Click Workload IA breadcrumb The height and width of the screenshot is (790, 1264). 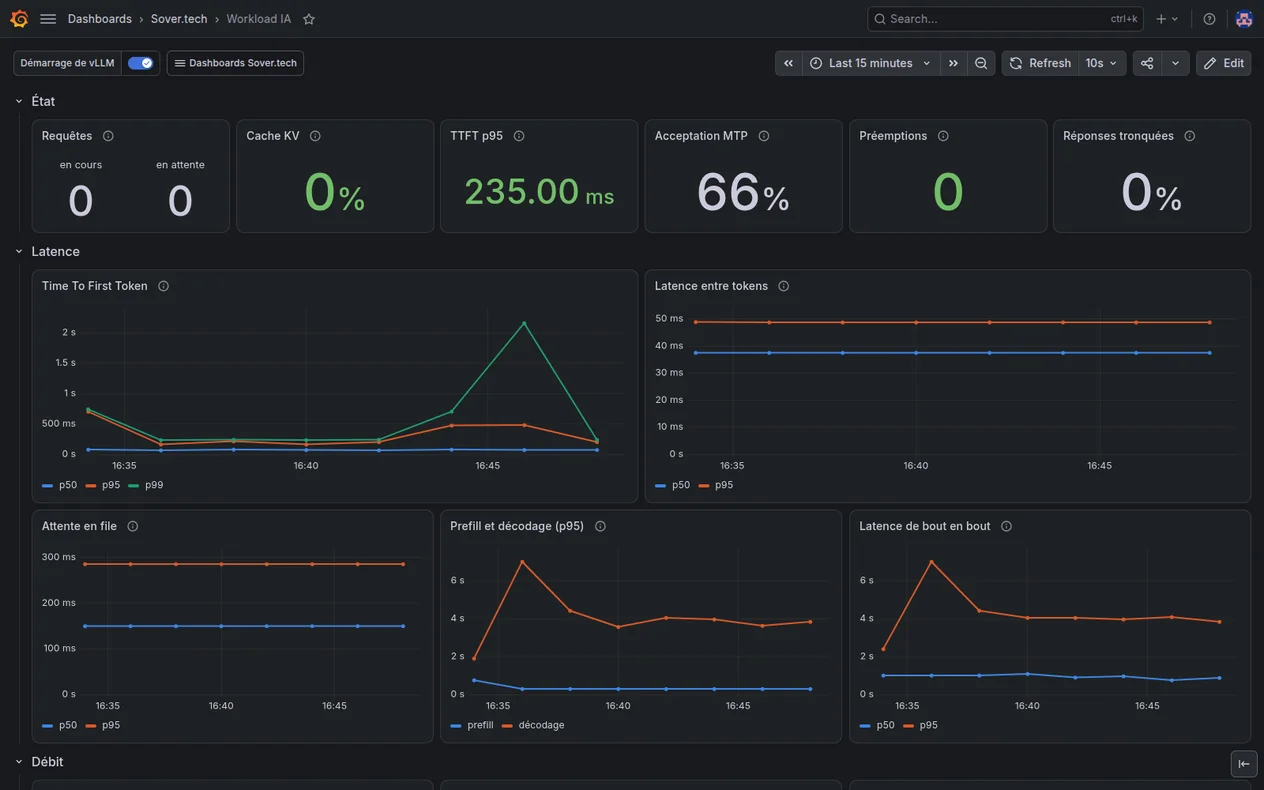[259, 19]
